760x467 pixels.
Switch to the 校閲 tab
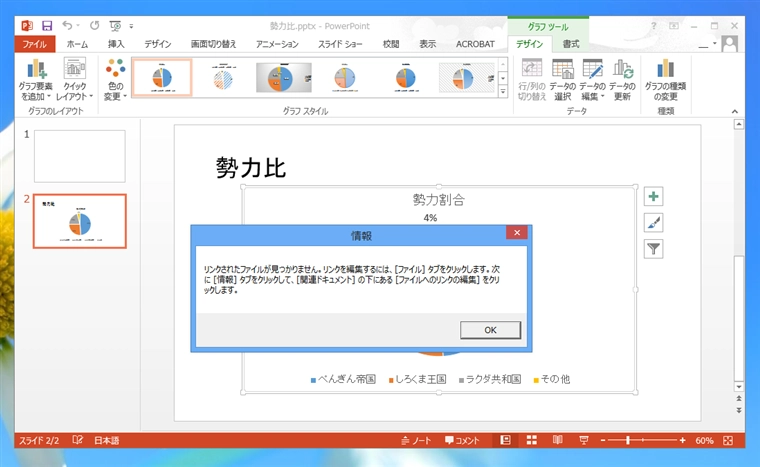pyautogui.click(x=391, y=44)
